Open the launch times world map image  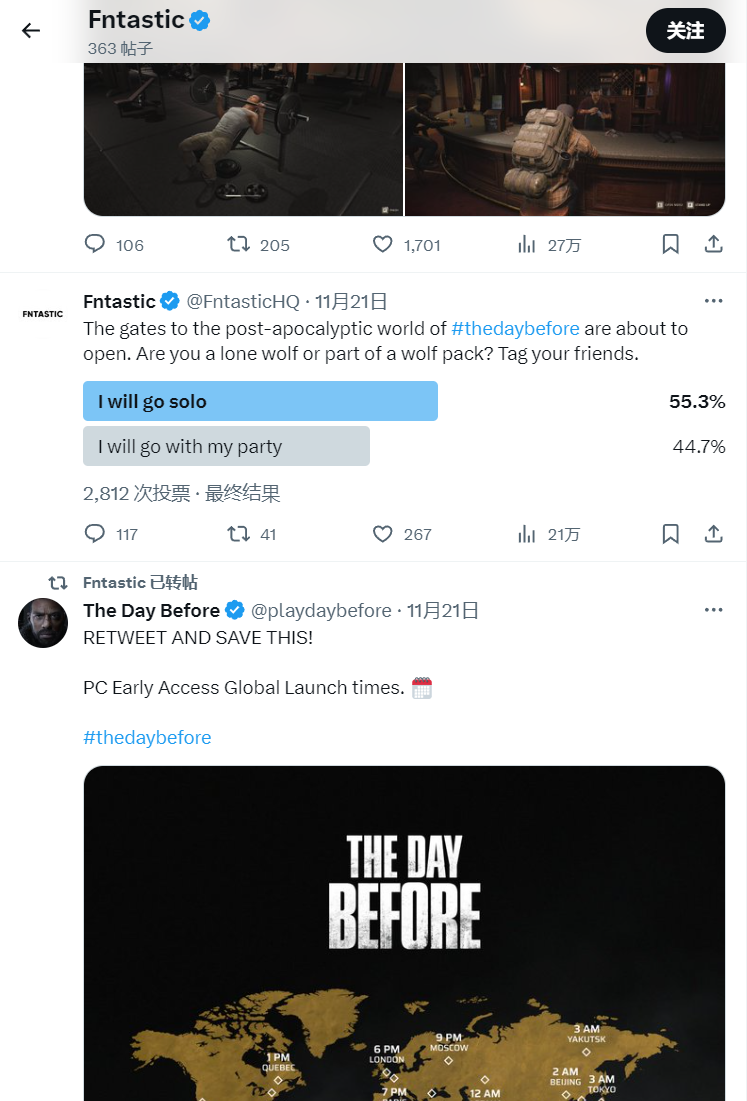click(404, 932)
